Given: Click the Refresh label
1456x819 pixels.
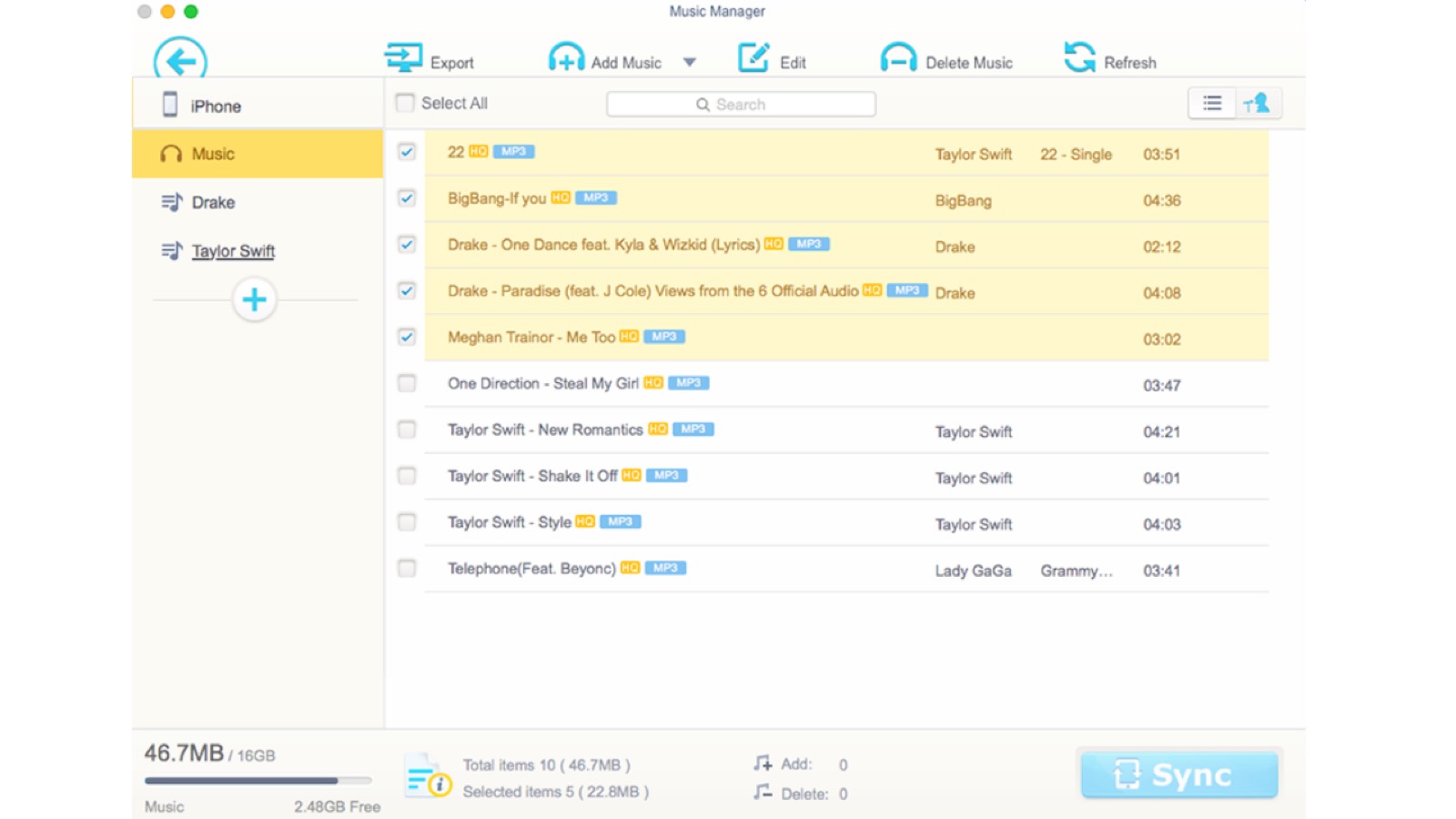Looking at the screenshot, I should coord(1130,63).
